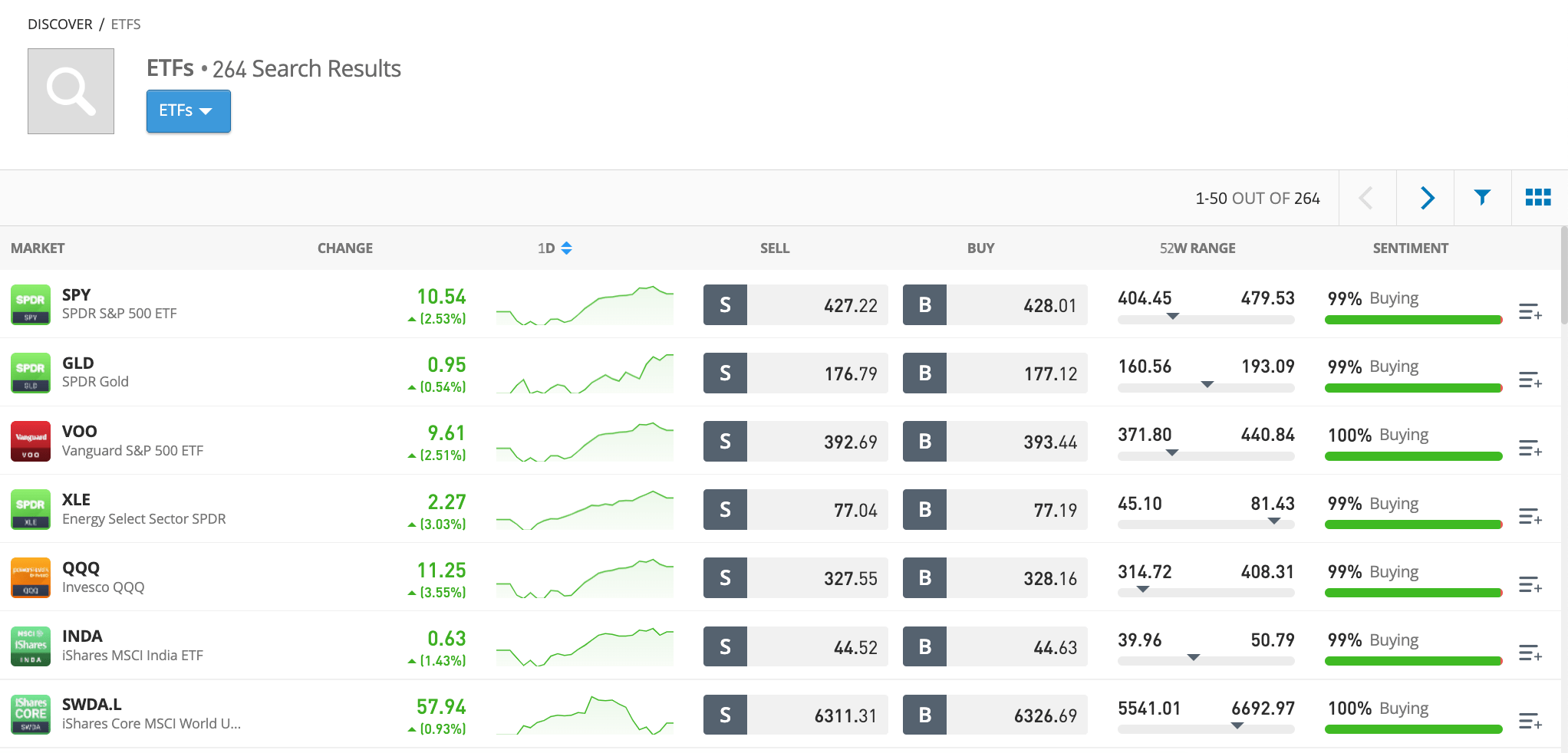Image resolution: width=1568 pixels, height=753 pixels.
Task: Open Vanguard S&P 500 ETF name
Action: [x=133, y=451]
